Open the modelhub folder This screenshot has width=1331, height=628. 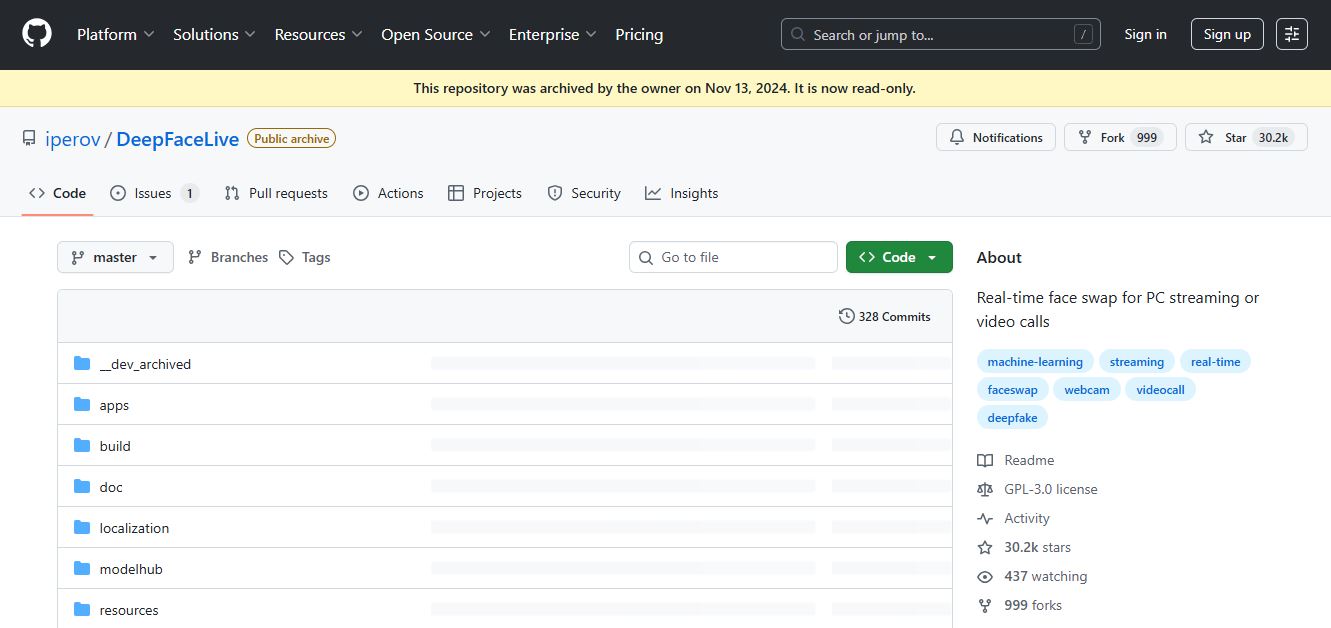coord(131,569)
